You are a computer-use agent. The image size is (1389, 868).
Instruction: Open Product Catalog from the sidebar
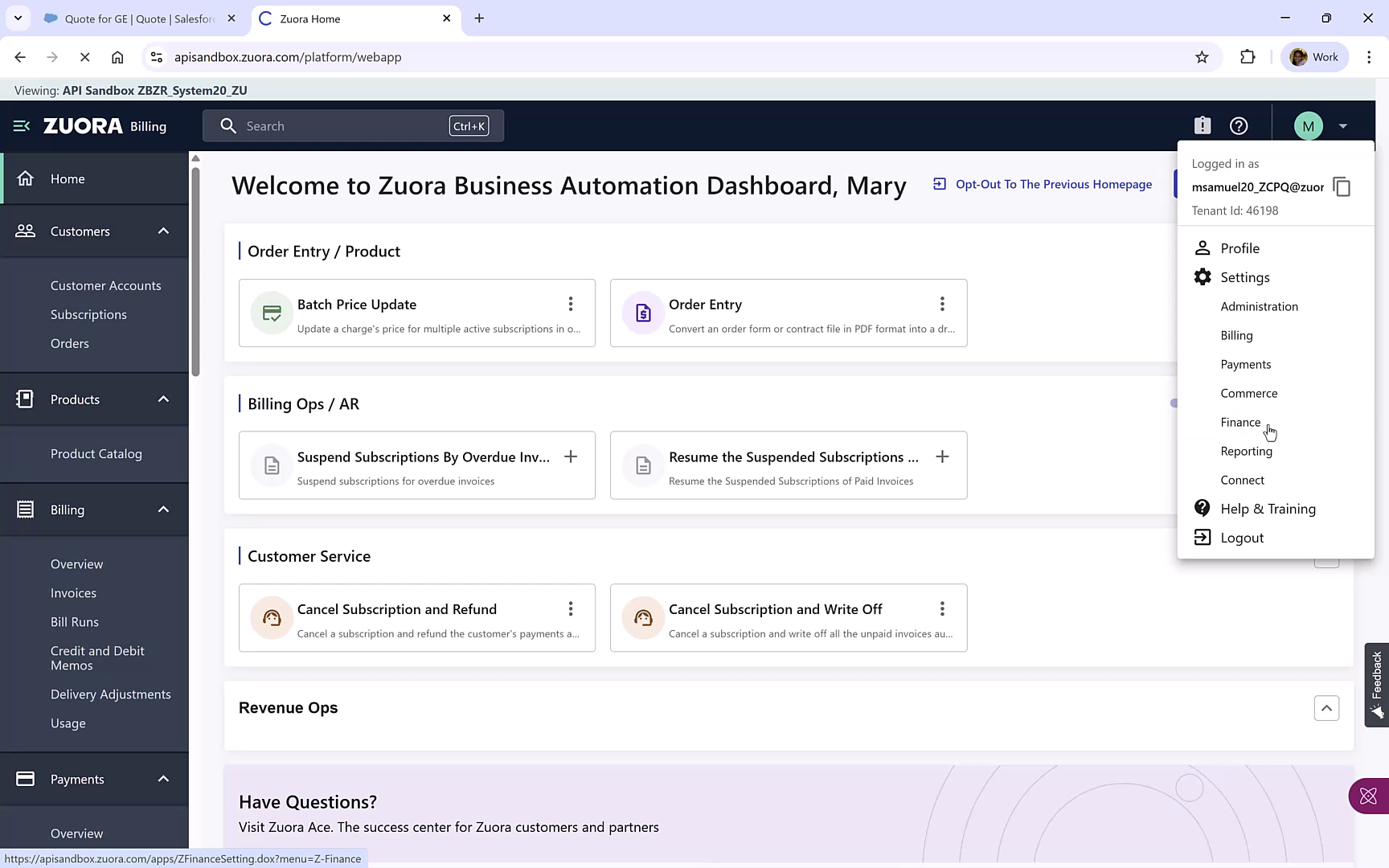[96, 453]
